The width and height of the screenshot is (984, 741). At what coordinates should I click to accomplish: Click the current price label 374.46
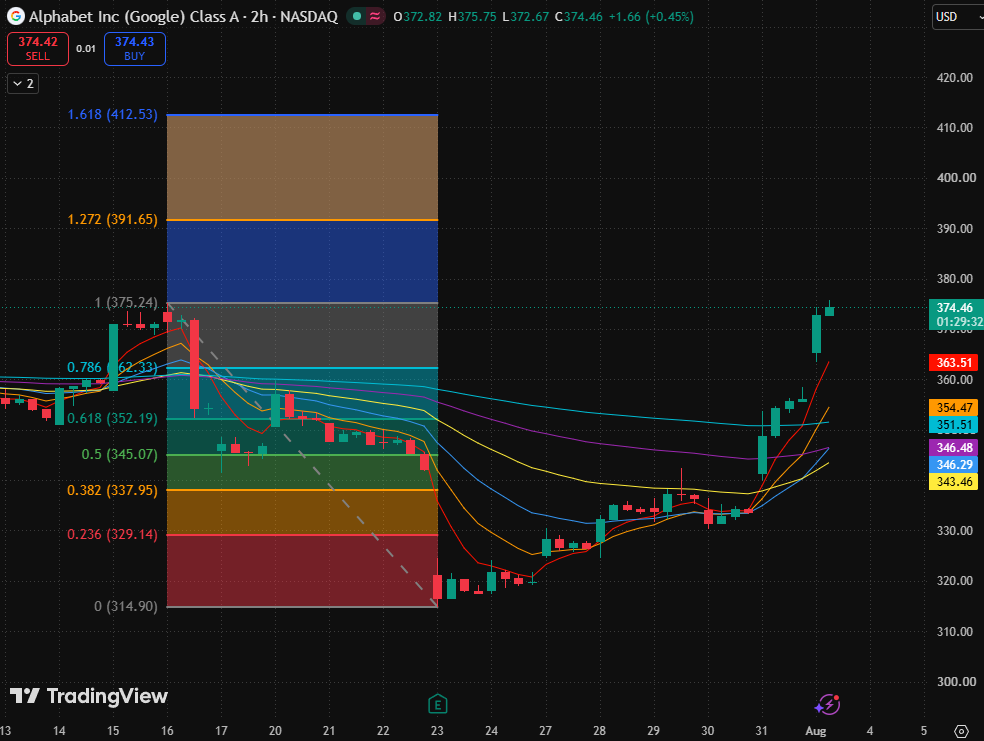coord(956,307)
